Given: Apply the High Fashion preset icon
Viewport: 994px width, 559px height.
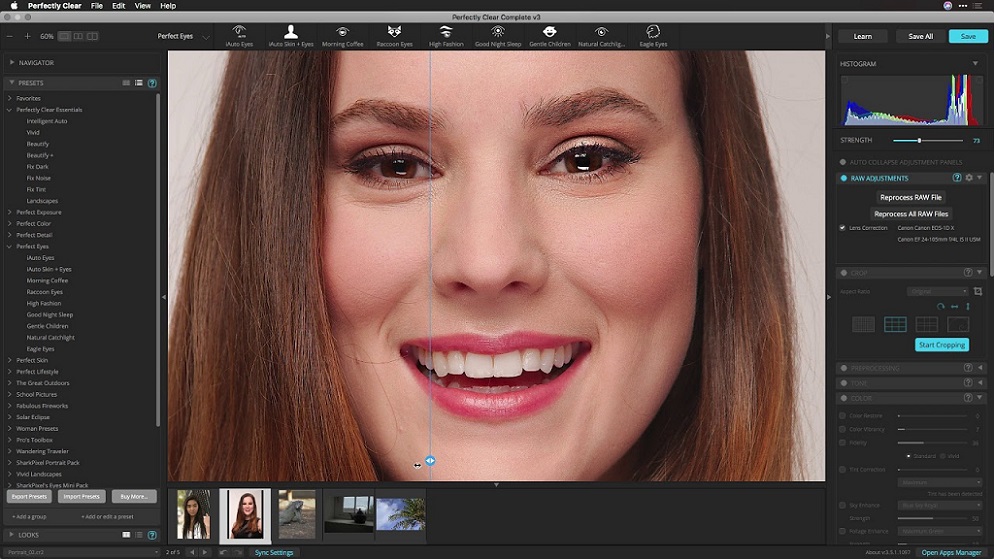Looking at the screenshot, I should coord(446,31).
